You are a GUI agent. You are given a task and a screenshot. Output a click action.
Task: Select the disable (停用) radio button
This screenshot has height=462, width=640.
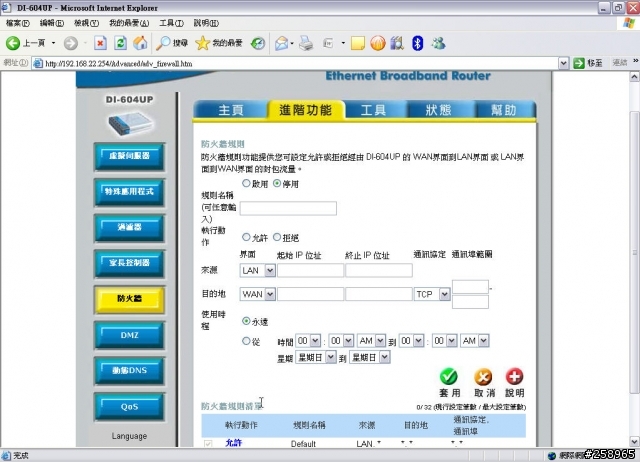click(277, 183)
